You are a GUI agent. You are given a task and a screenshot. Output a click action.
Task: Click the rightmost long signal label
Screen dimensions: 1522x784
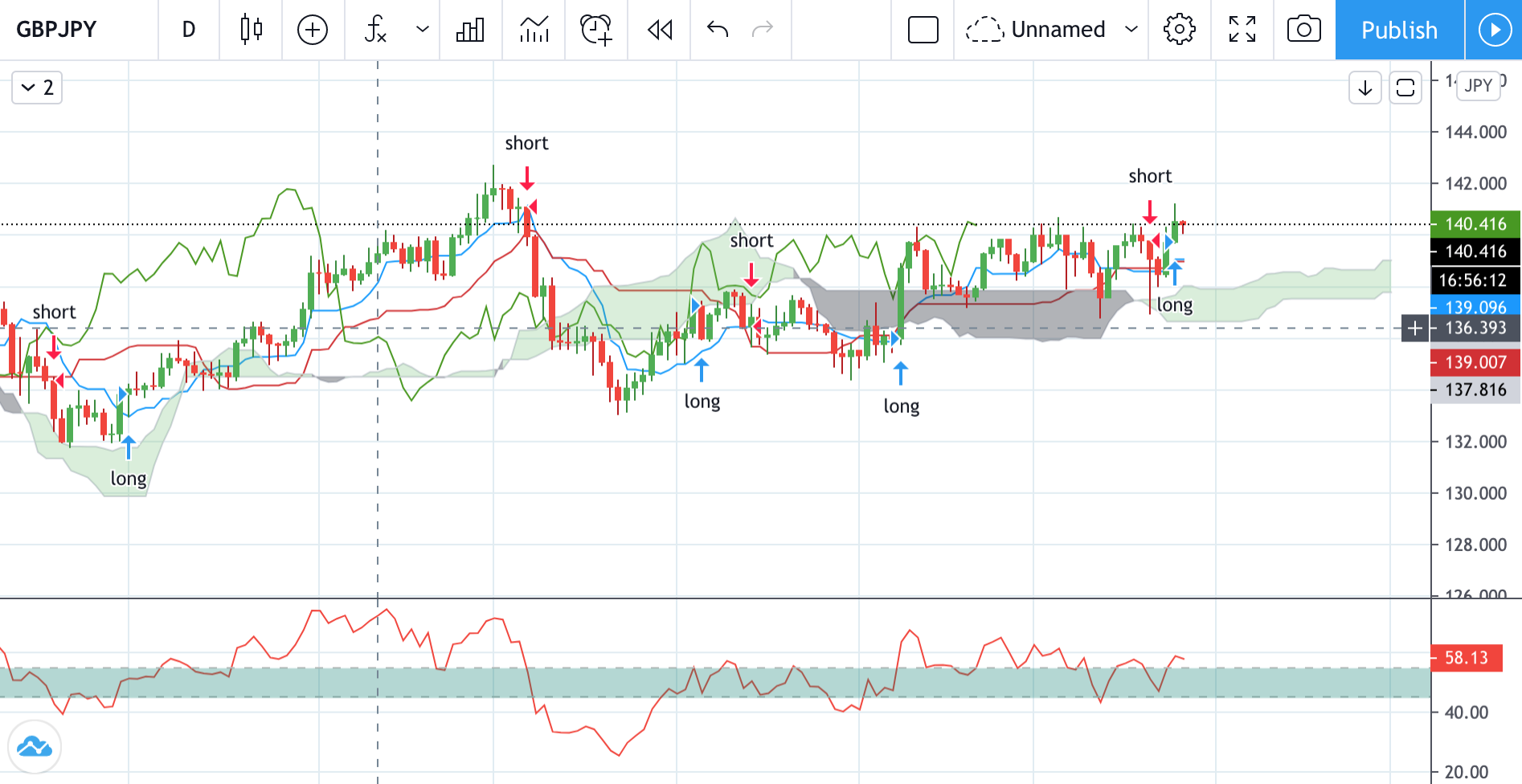(x=1175, y=305)
